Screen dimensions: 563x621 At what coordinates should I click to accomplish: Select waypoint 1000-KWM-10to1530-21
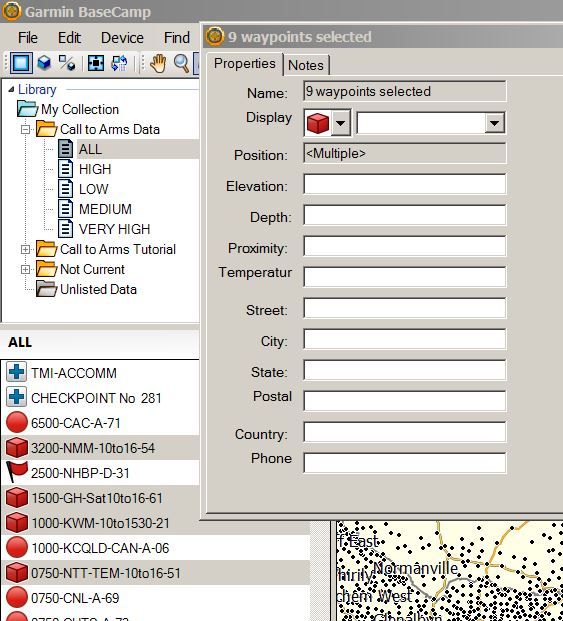click(x=101, y=523)
